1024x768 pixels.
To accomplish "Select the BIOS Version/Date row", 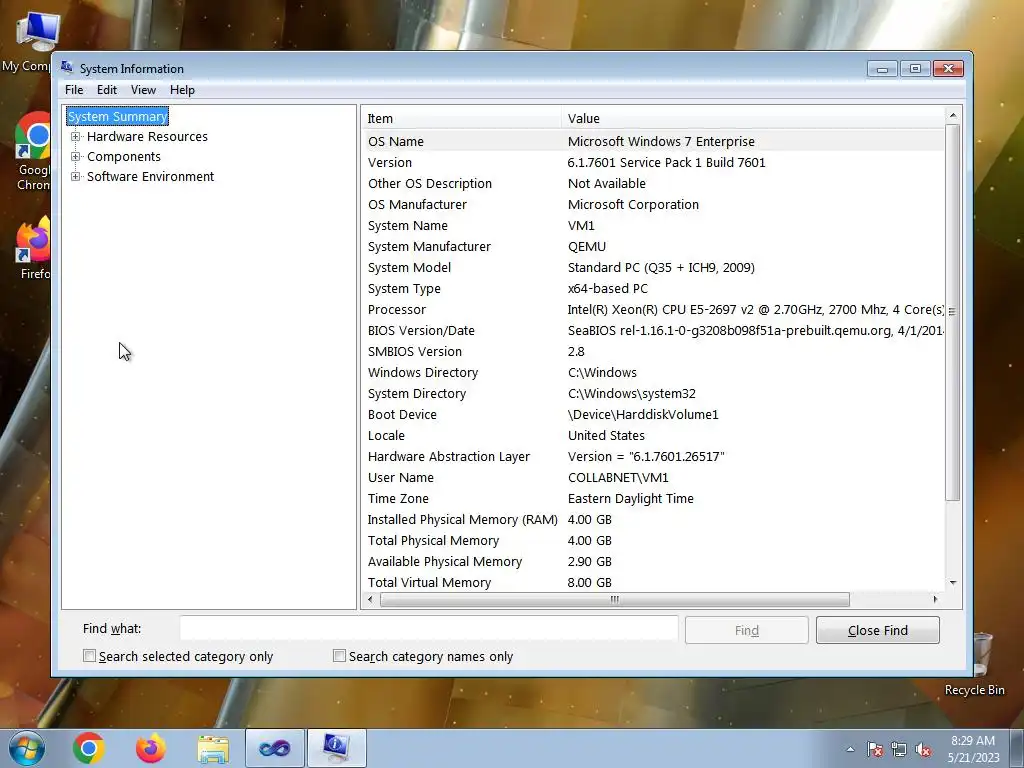I will coord(653,330).
